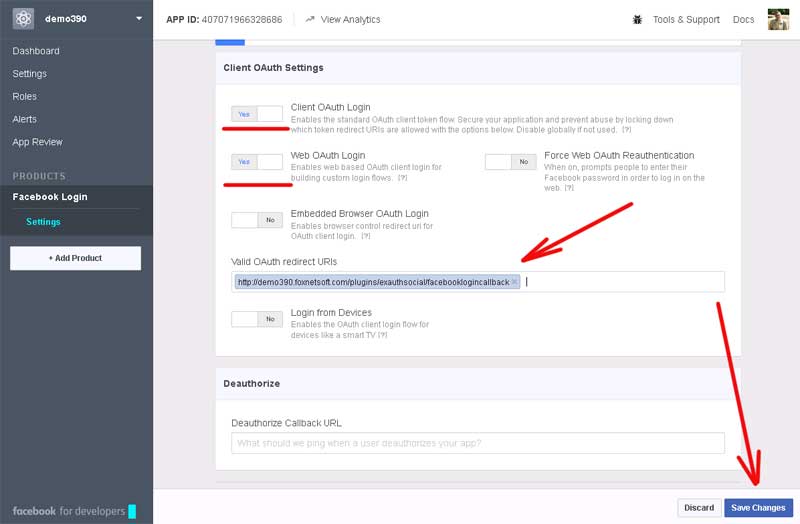This screenshot has height=524, width=800.
Task: Open Tools & Support menu
Action: [x=686, y=19]
